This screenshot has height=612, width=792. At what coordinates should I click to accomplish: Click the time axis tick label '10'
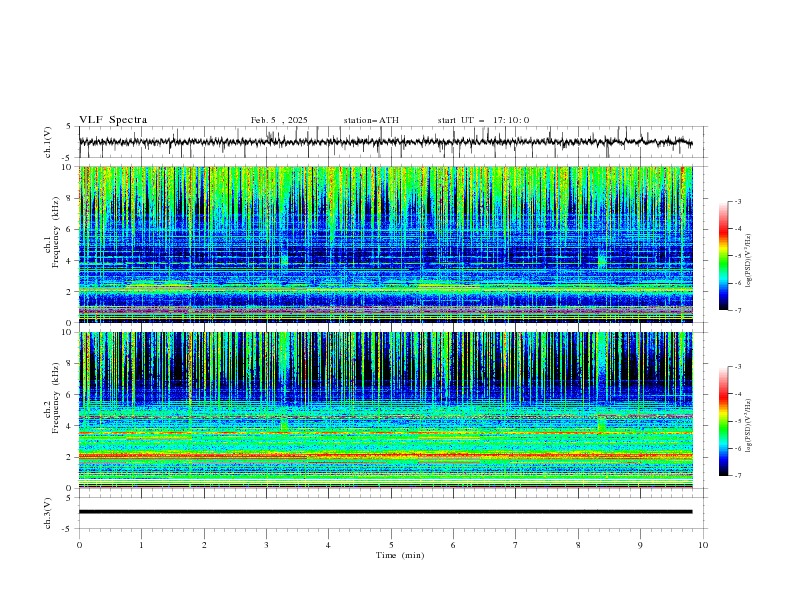point(703,545)
